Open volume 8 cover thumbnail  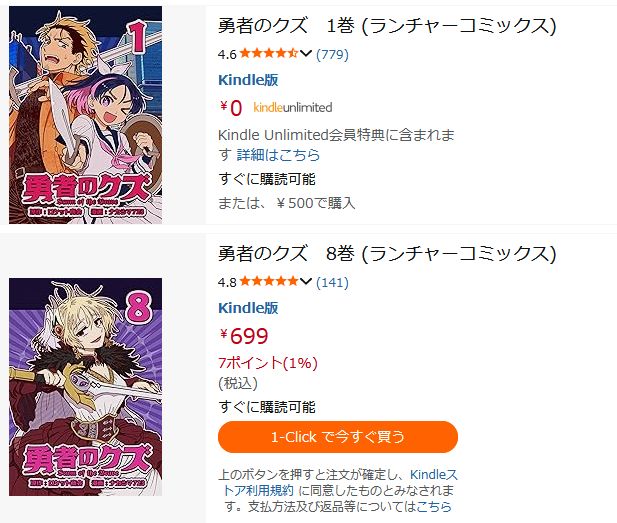point(85,387)
